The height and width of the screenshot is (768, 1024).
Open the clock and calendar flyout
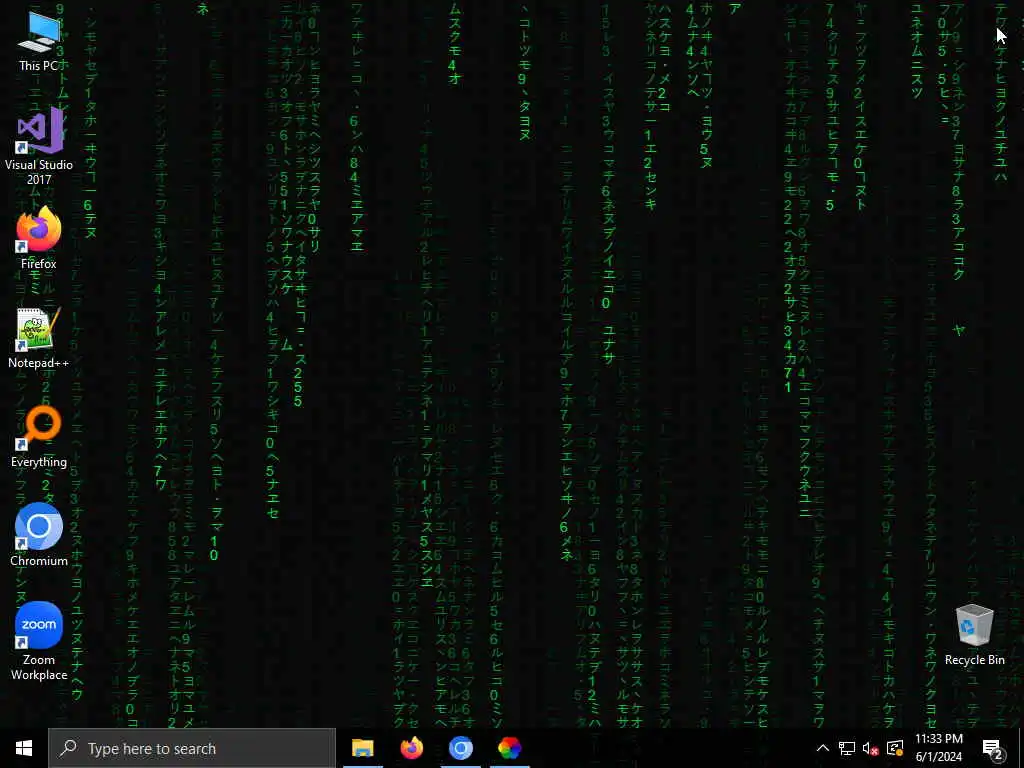pos(938,748)
